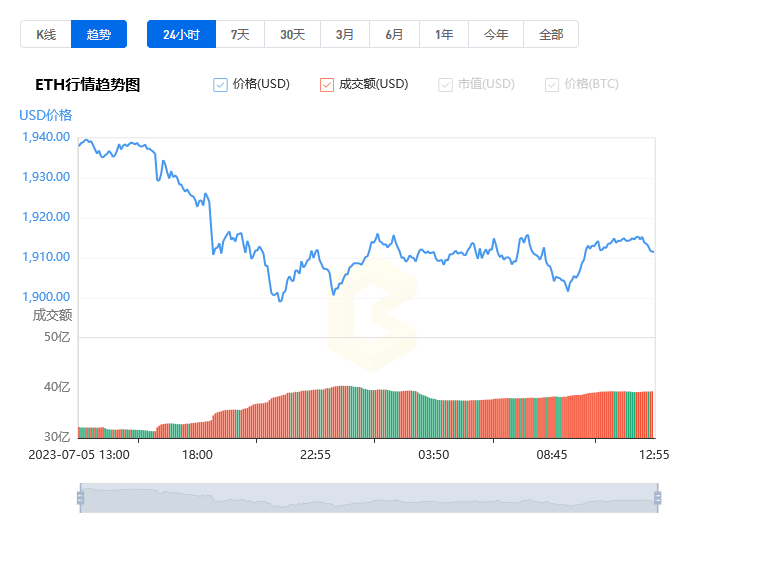Pick the 1年 range option
This screenshot has width=780, height=563.
[444, 34]
